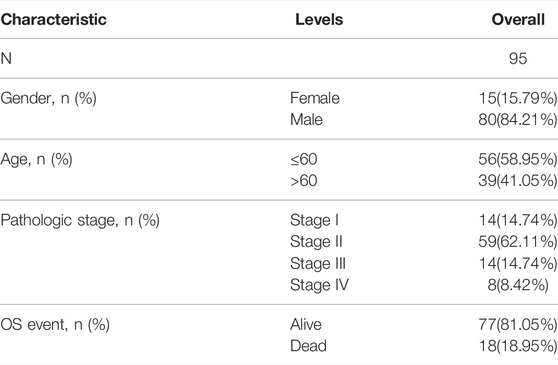Click the >60 value 39(41.05%)
This screenshot has width=558, height=365.
point(518,181)
